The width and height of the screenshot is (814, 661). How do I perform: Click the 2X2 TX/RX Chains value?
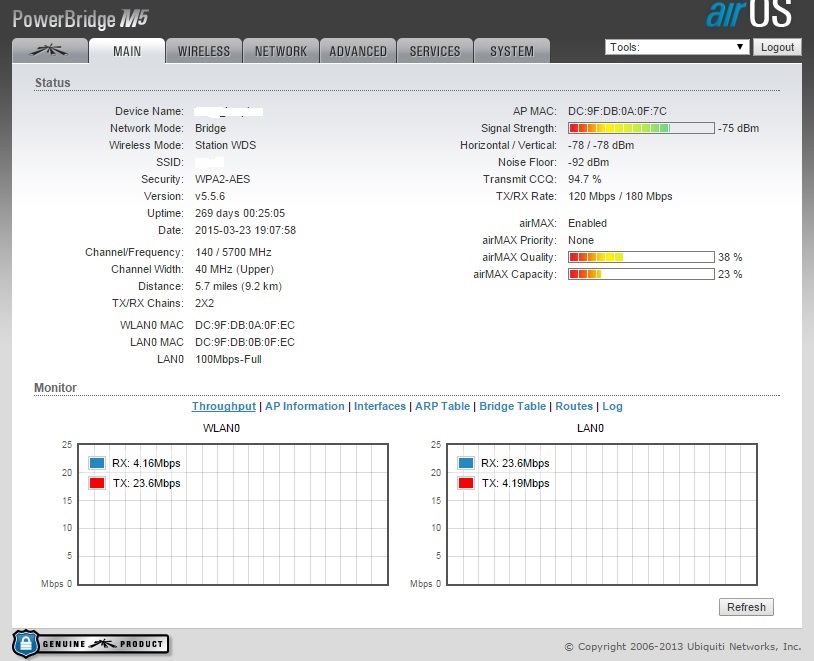point(205,303)
